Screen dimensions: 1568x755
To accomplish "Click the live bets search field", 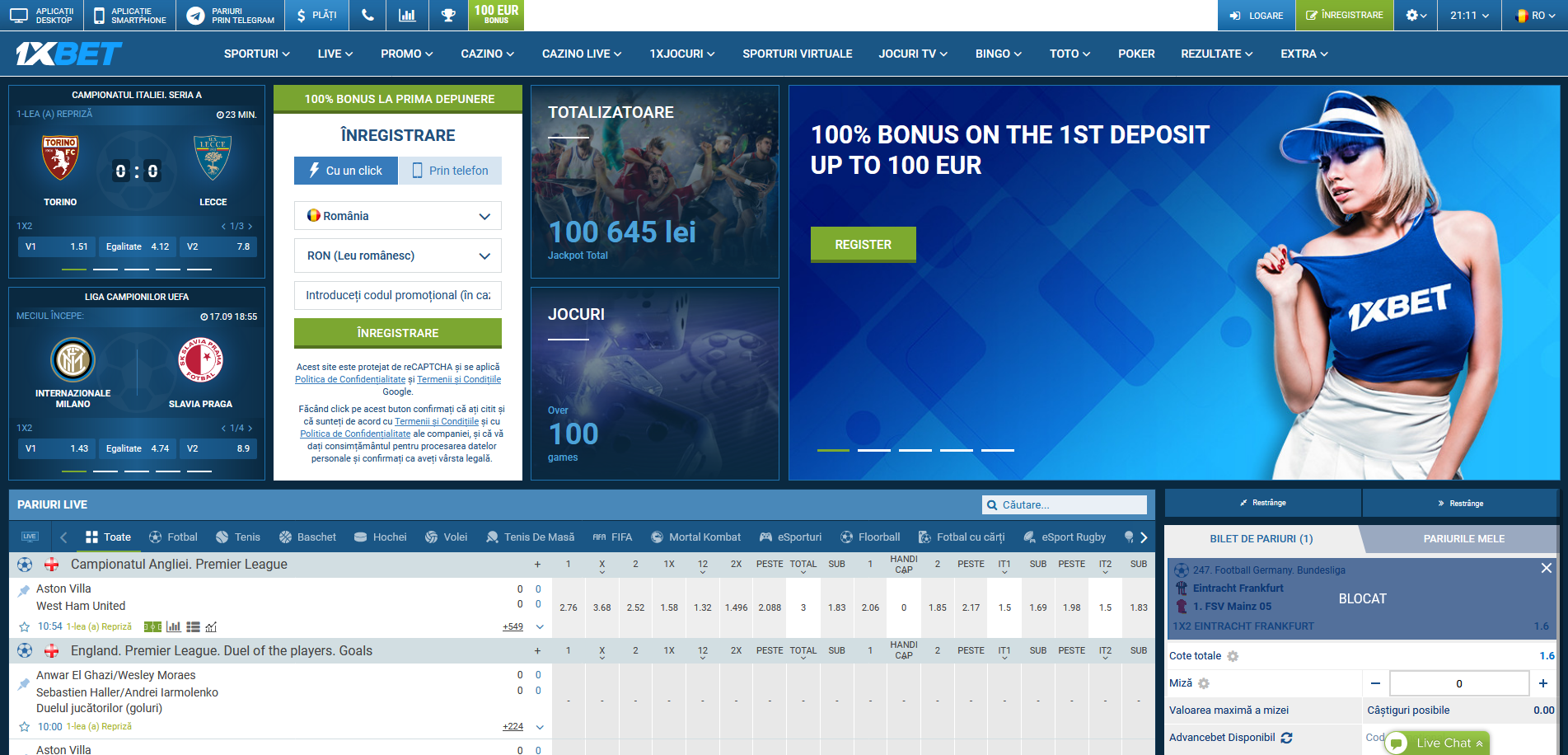I will (x=1065, y=504).
